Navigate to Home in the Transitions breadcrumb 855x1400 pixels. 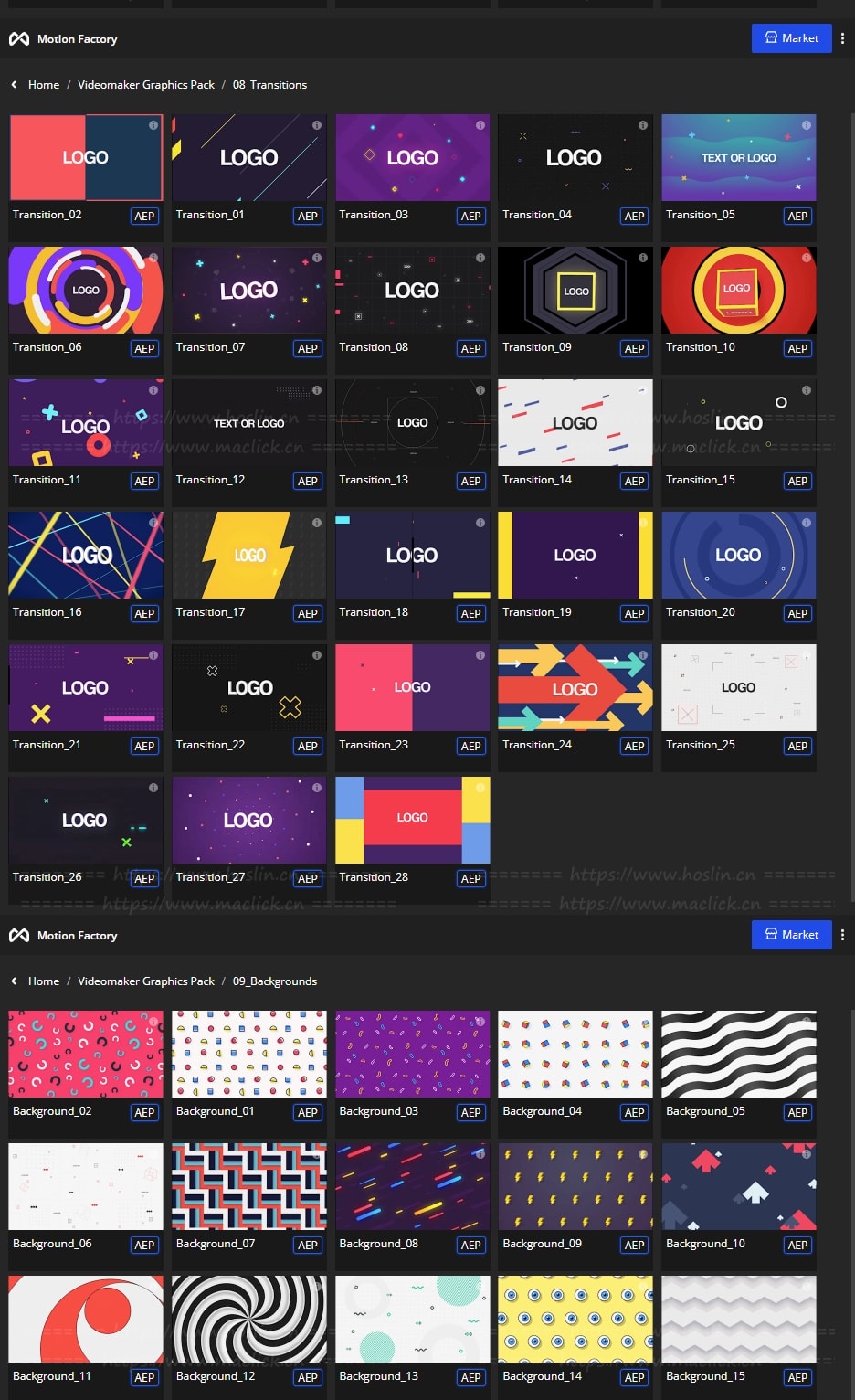[x=44, y=85]
